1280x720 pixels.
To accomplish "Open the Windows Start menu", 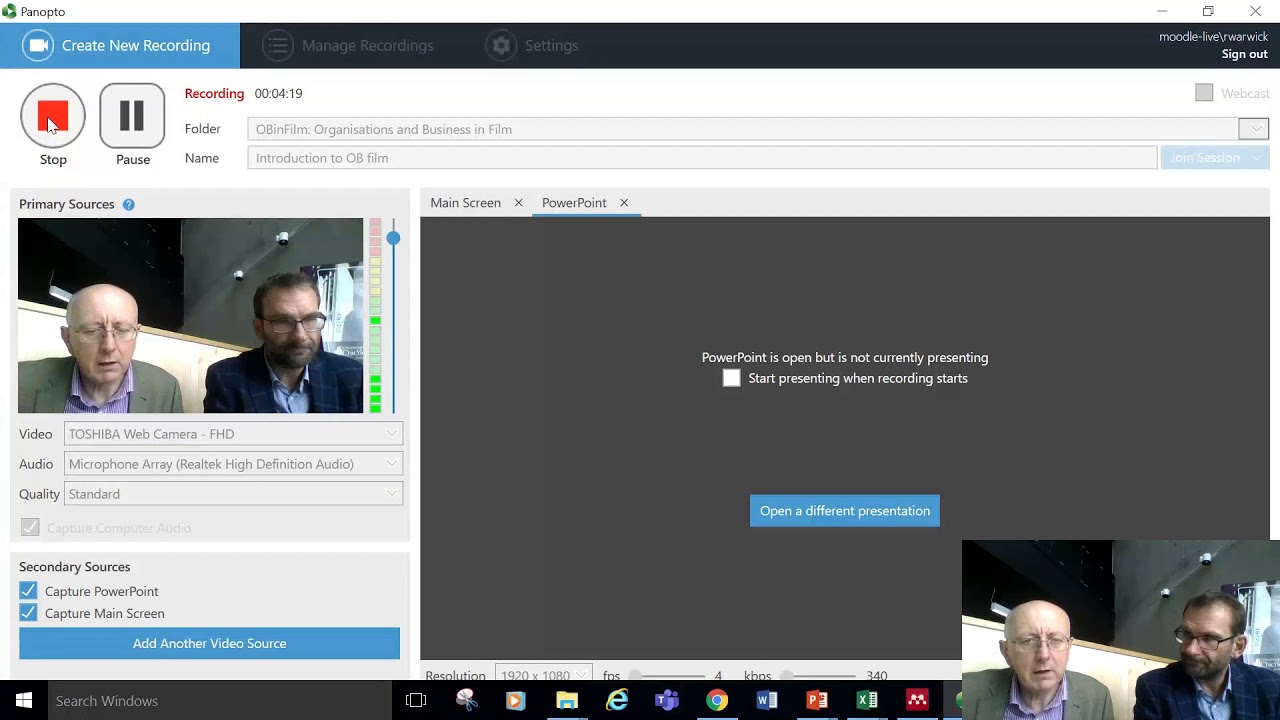I will point(24,701).
